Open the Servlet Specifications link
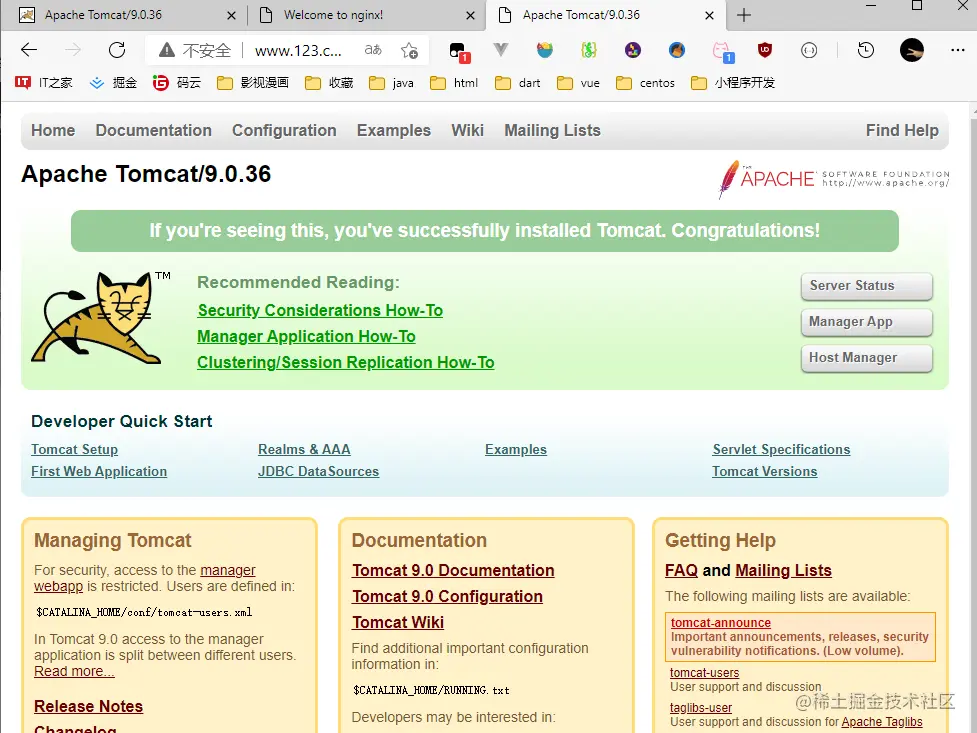Image resolution: width=977 pixels, height=733 pixels. pyautogui.click(x=781, y=449)
